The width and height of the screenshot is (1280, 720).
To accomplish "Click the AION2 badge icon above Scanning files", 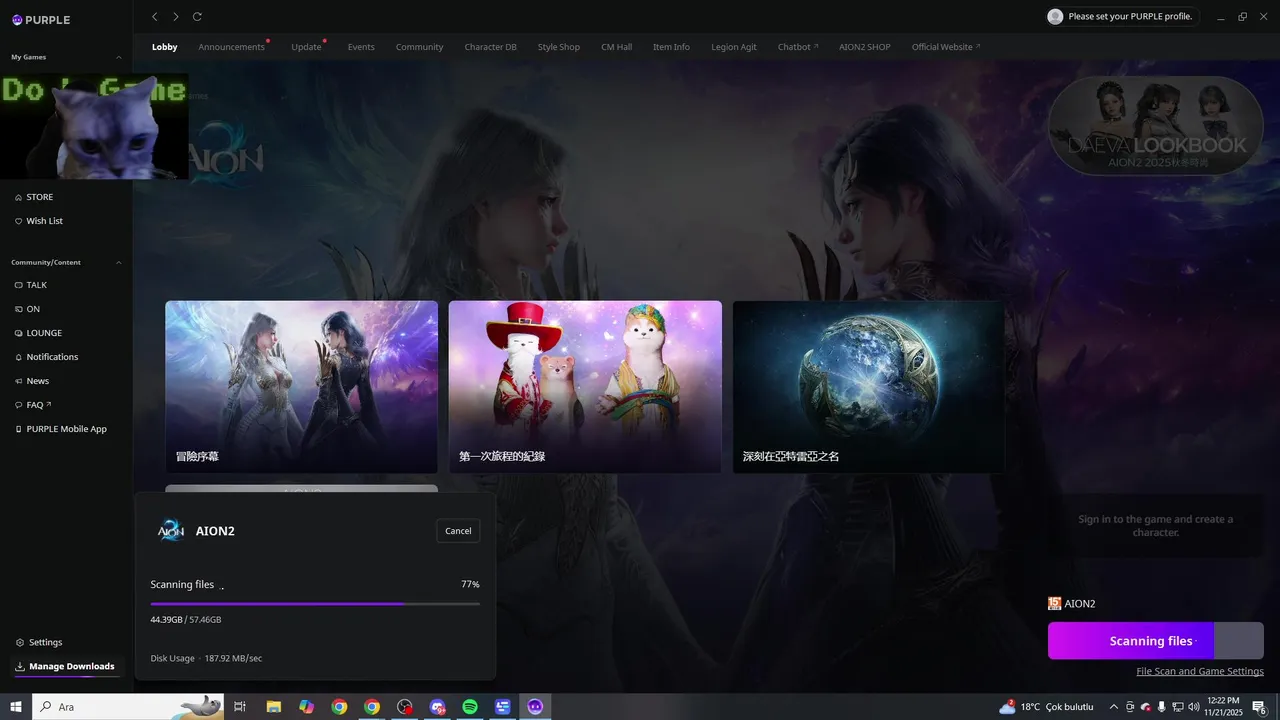I will tap(1054, 603).
